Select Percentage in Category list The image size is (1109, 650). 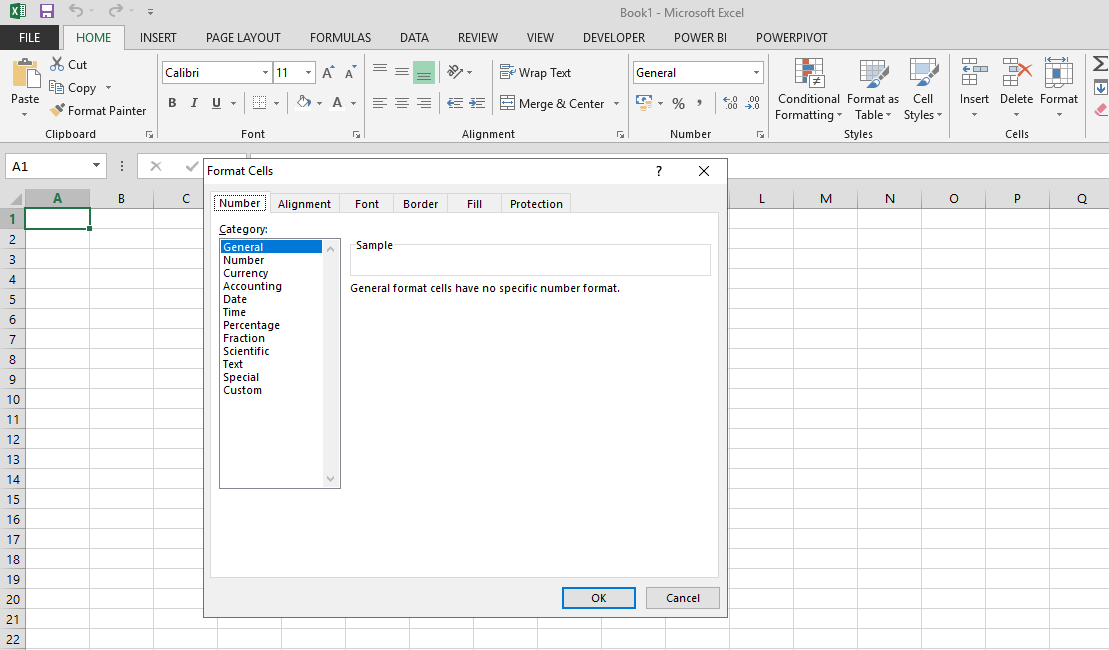251,325
